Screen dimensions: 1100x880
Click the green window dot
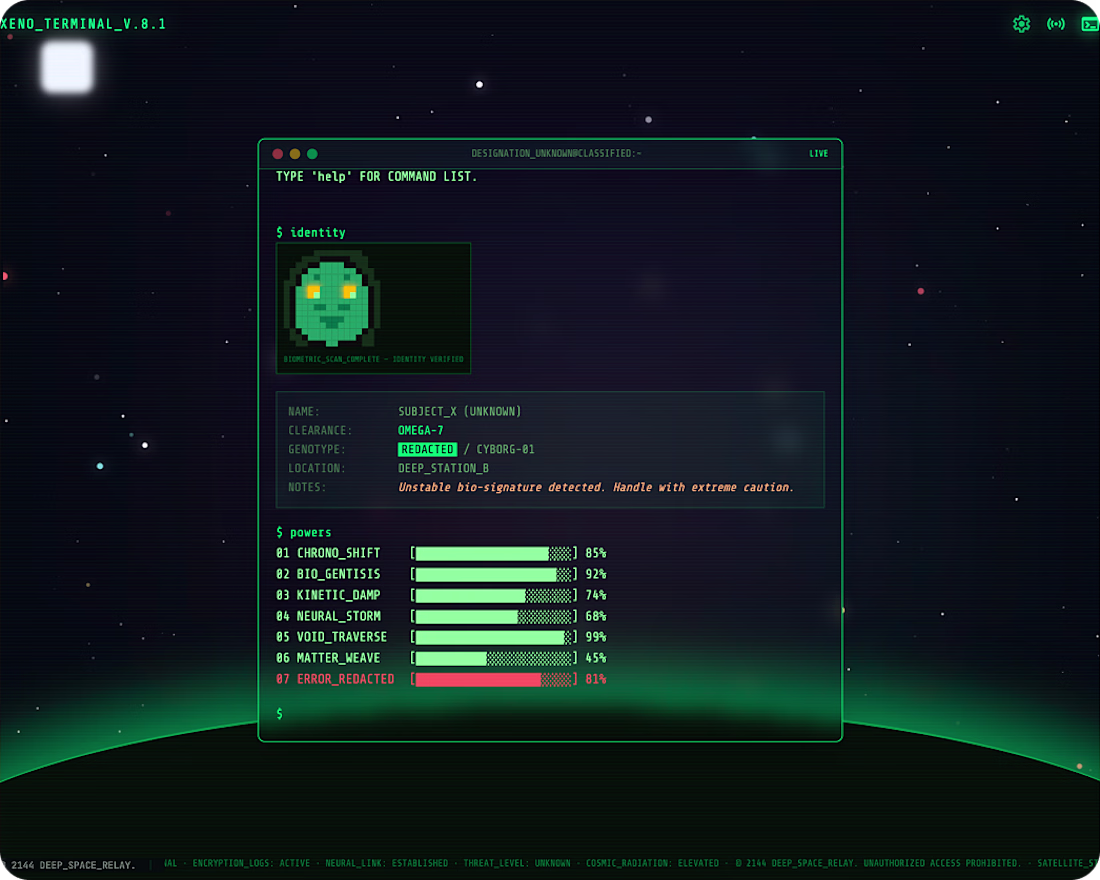point(312,154)
